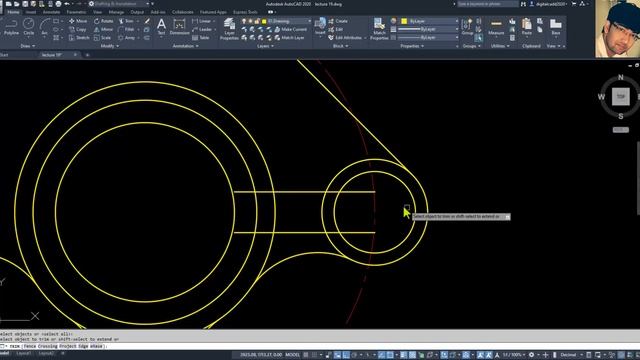The width and height of the screenshot is (640, 360).
Task: Activate the Copy tool
Action: pyautogui.click(x=78, y=29)
